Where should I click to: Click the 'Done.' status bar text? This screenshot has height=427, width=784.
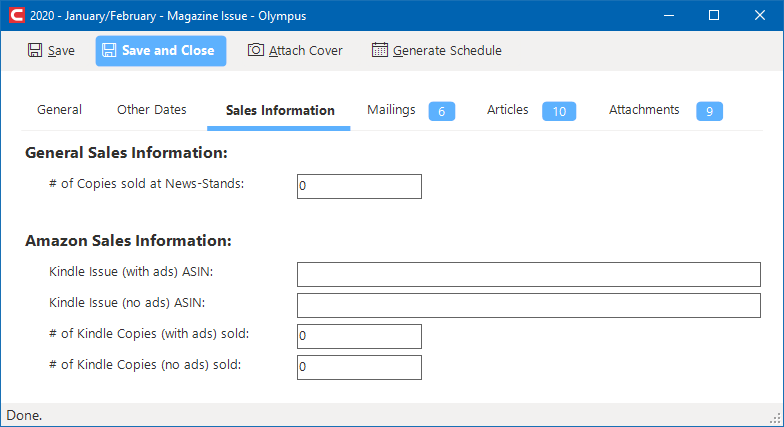[x=24, y=416]
